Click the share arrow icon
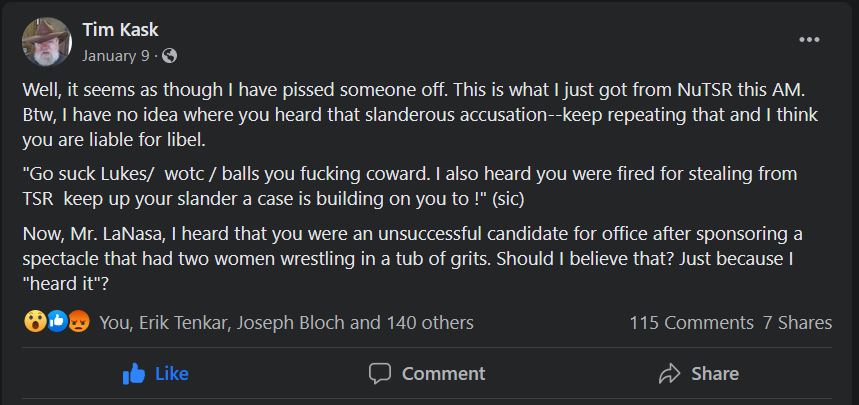This screenshot has width=859, height=405. pyautogui.click(x=669, y=373)
